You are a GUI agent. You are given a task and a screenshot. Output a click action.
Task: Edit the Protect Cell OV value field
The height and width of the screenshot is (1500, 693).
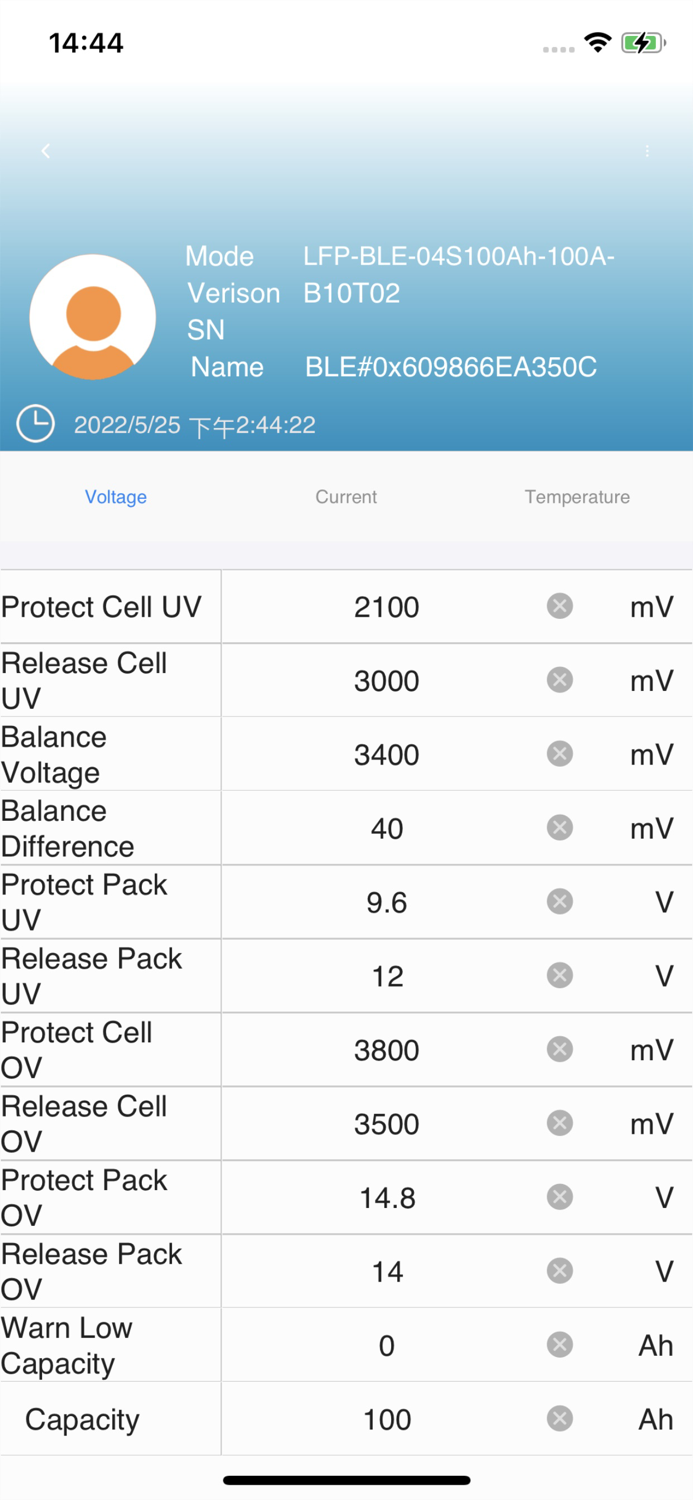point(387,1049)
